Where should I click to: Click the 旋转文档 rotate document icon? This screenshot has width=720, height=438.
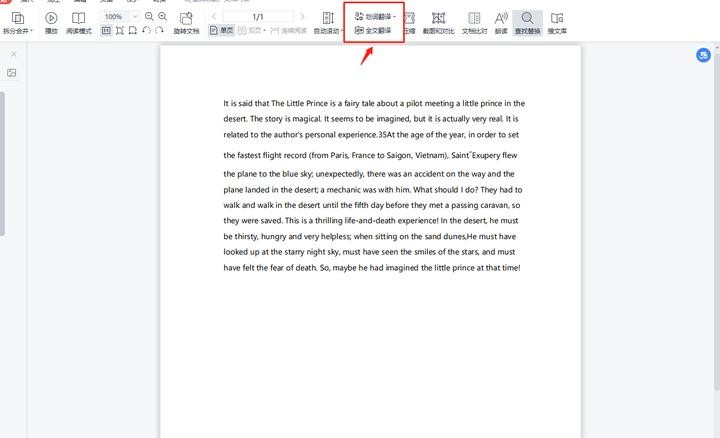pyautogui.click(x=185, y=22)
